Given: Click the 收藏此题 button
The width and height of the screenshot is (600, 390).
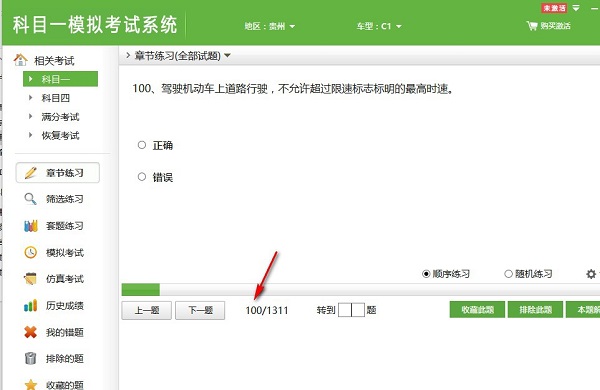Looking at the screenshot, I should 477,310.
